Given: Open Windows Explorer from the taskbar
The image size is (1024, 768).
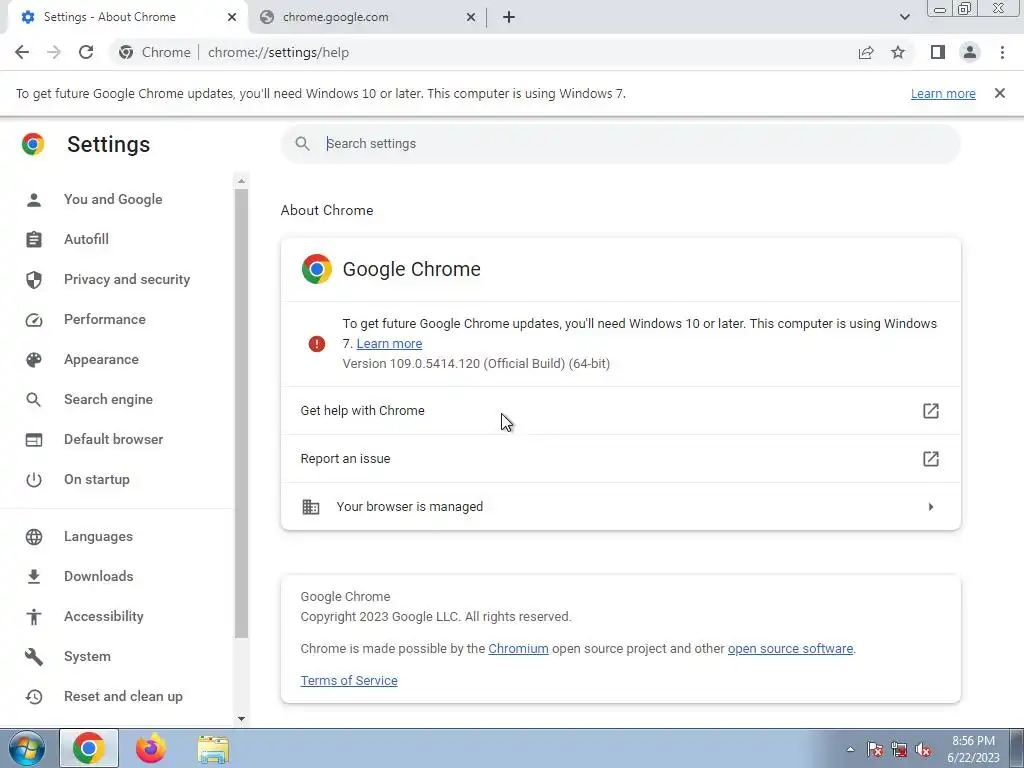Looking at the screenshot, I should [x=213, y=749].
